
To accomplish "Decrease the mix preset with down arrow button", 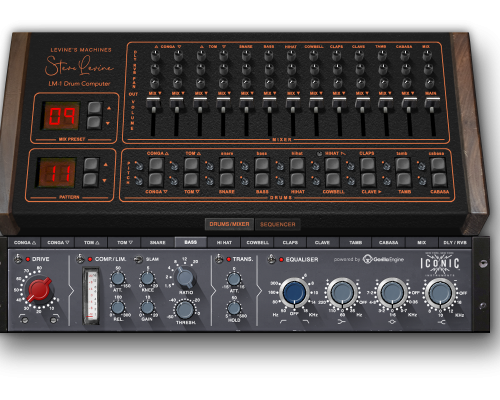I will 95,122.
